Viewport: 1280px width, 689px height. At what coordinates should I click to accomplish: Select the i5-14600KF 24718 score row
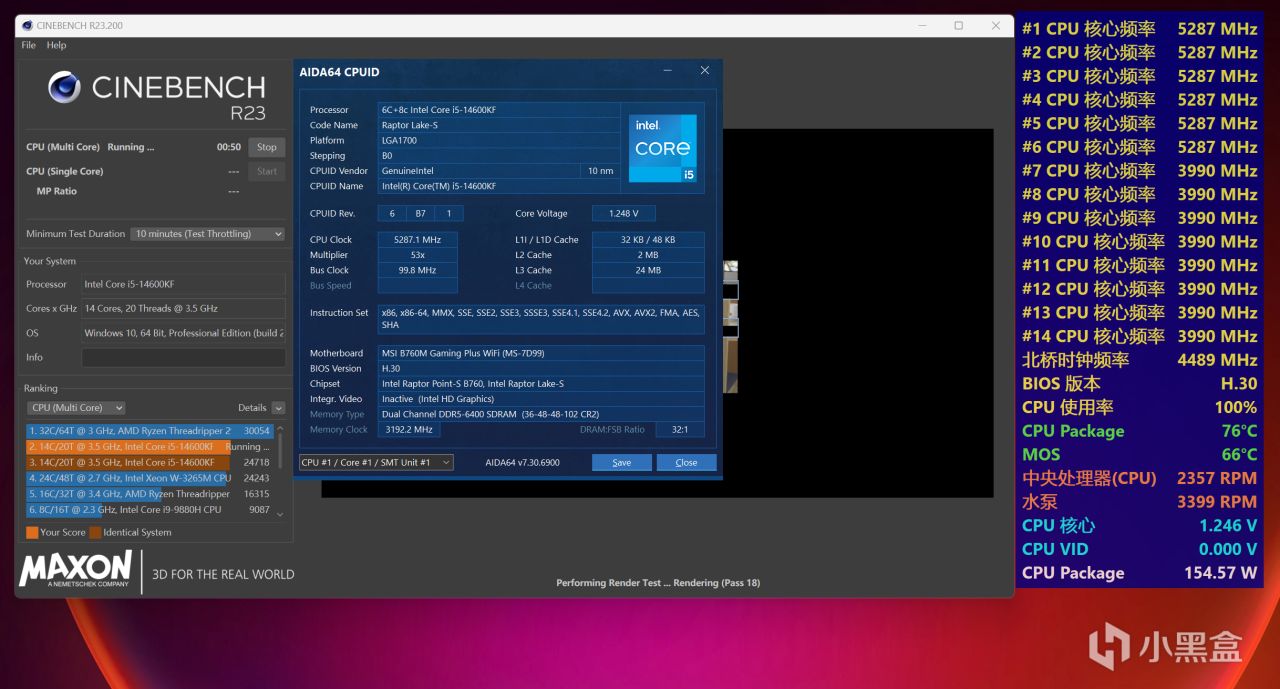150,463
